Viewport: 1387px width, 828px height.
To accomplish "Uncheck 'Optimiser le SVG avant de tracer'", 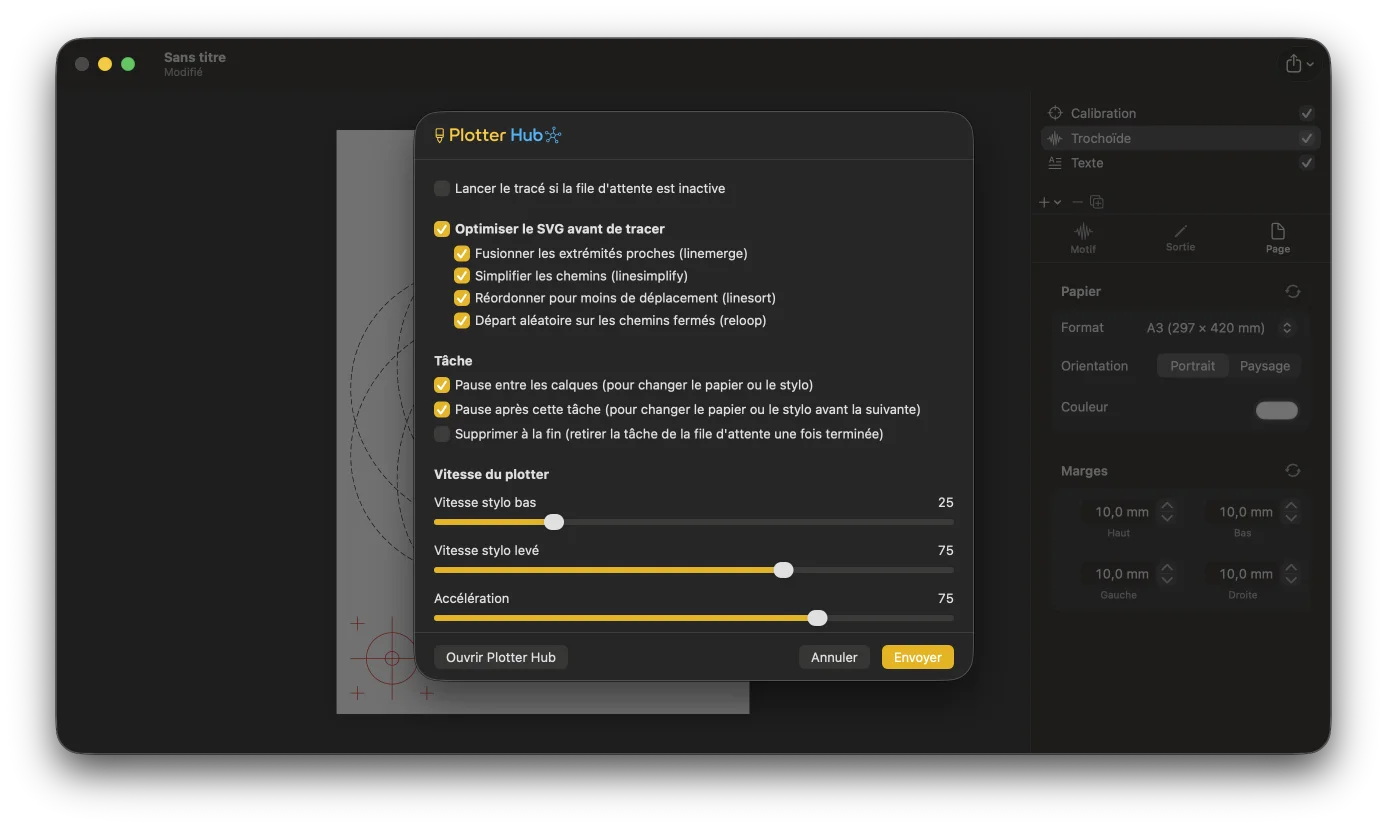I will tap(442, 229).
